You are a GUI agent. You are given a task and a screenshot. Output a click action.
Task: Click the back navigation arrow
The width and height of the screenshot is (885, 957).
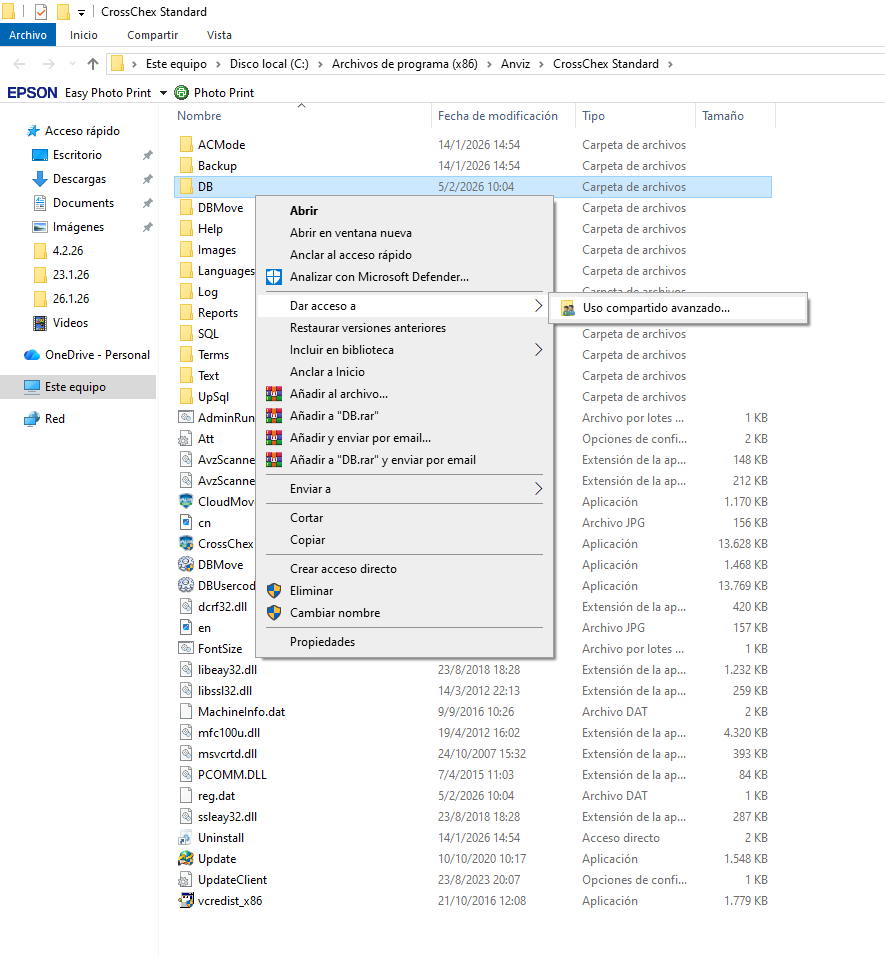click(20, 64)
